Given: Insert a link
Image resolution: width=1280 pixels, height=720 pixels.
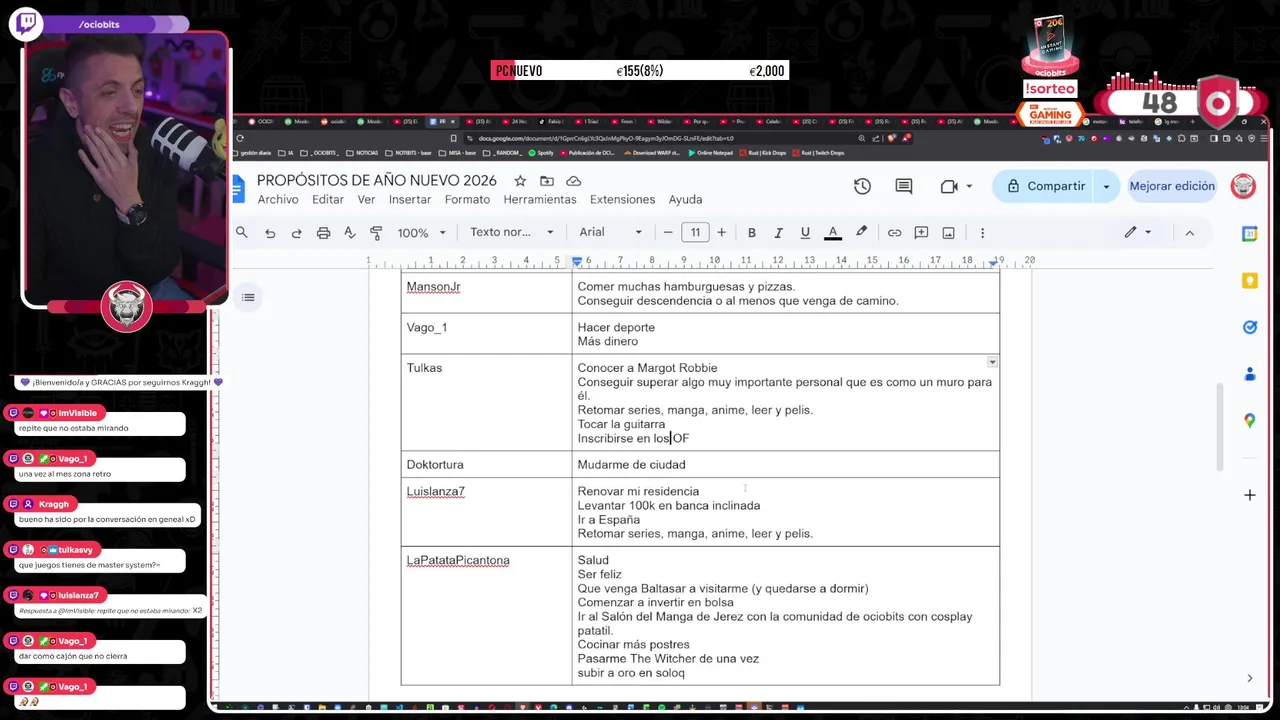Looking at the screenshot, I should click(x=894, y=232).
